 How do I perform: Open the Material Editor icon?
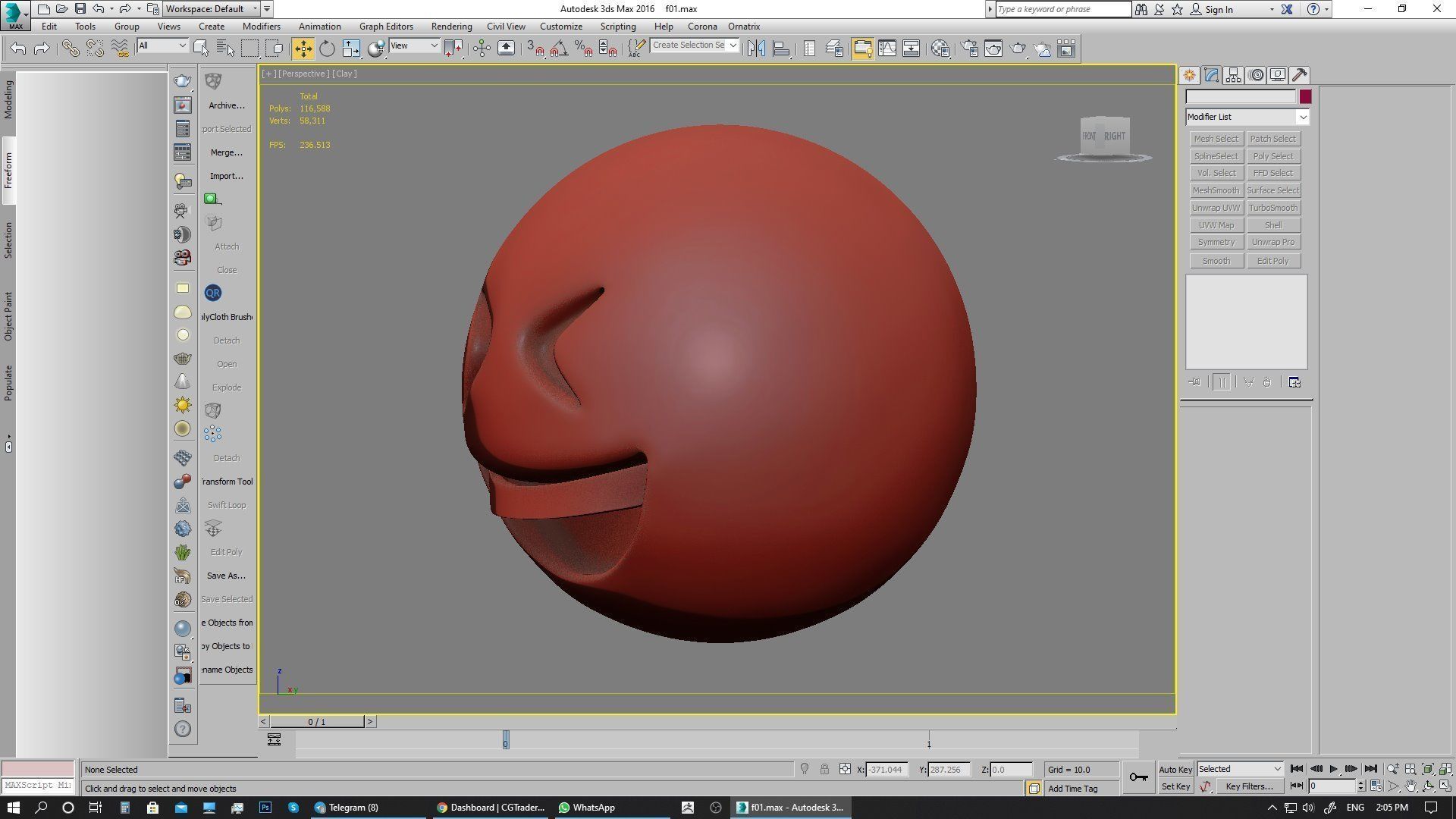pyautogui.click(x=940, y=49)
